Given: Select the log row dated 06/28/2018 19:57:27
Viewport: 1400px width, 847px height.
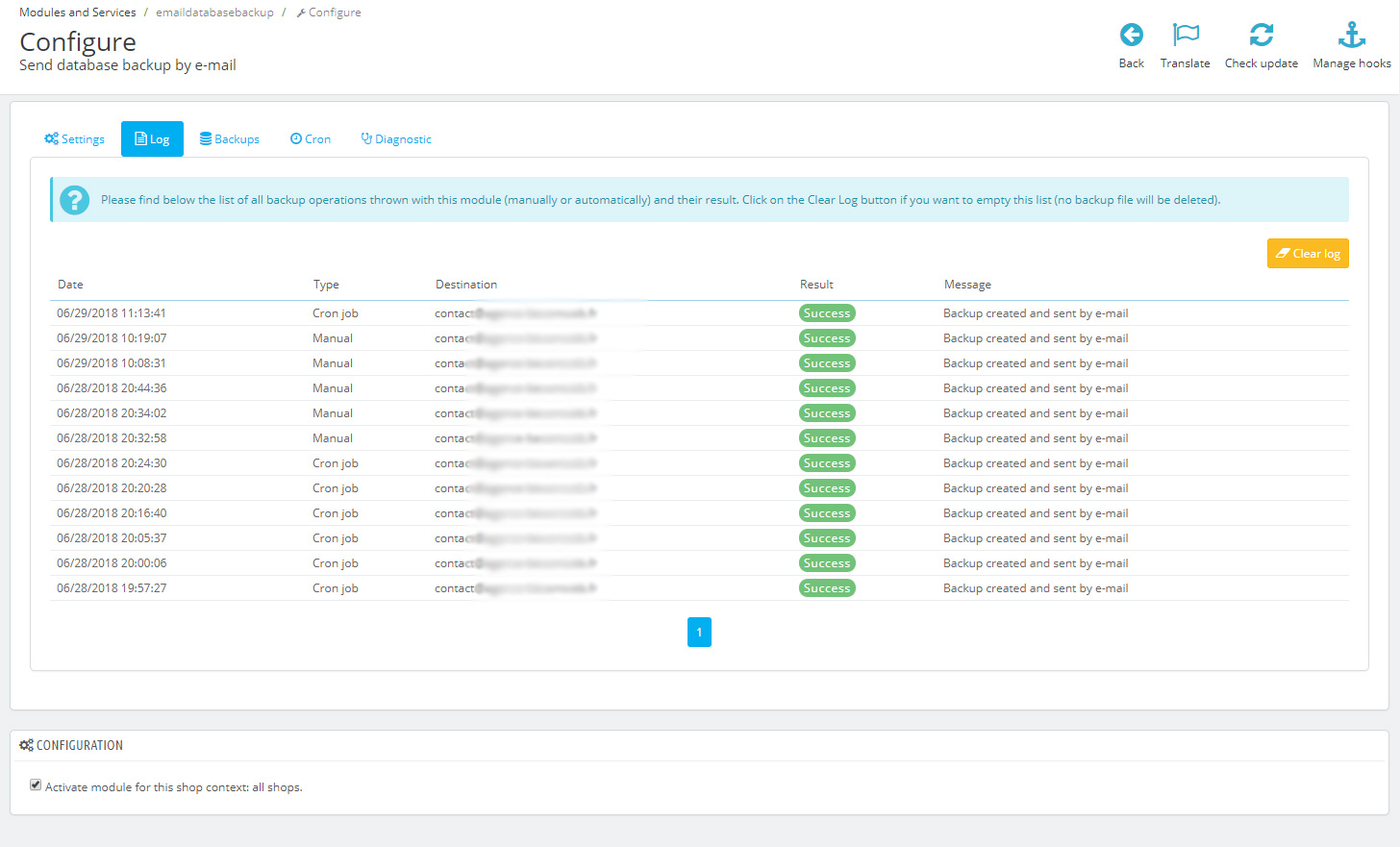Looking at the screenshot, I should click(112, 588).
